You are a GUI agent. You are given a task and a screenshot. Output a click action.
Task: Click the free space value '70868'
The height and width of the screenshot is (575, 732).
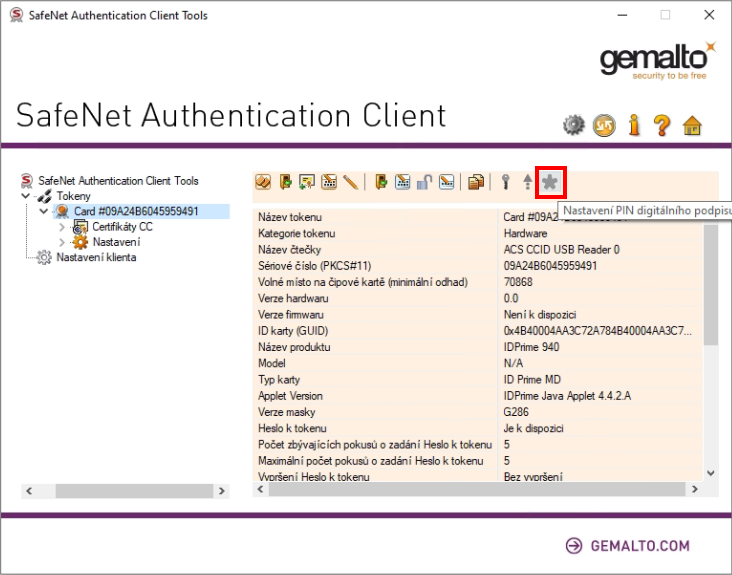pos(518,282)
